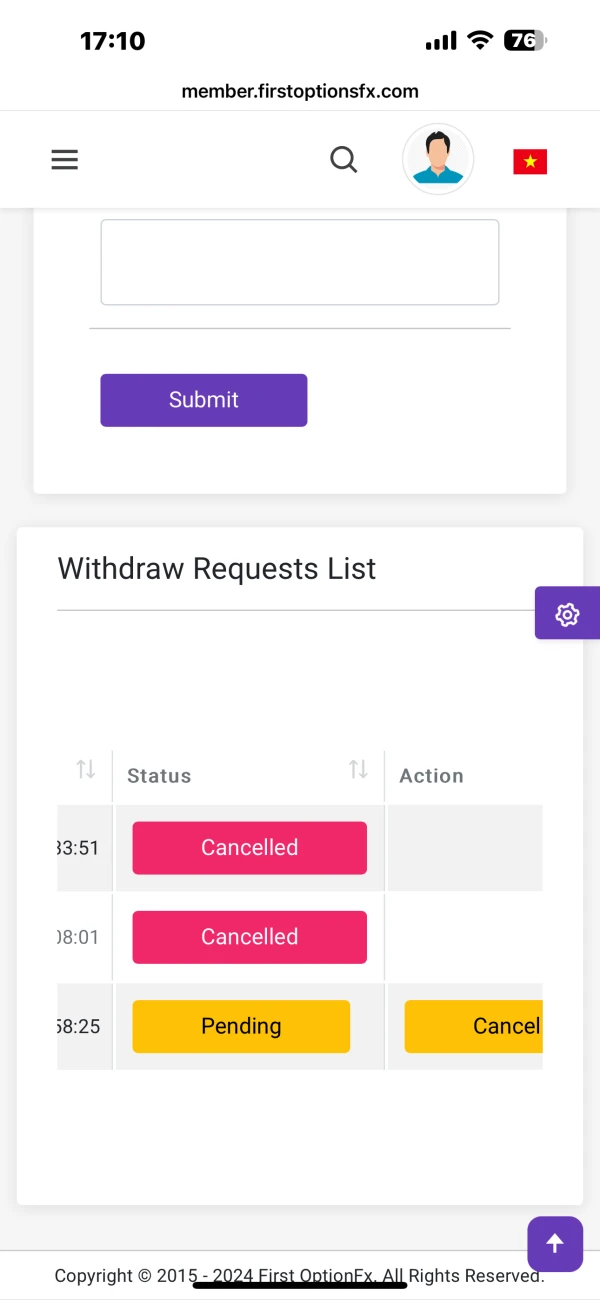The image size is (600, 1300).
Task: Tap the cellular signal bars icon
Action: click(x=440, y=41)
